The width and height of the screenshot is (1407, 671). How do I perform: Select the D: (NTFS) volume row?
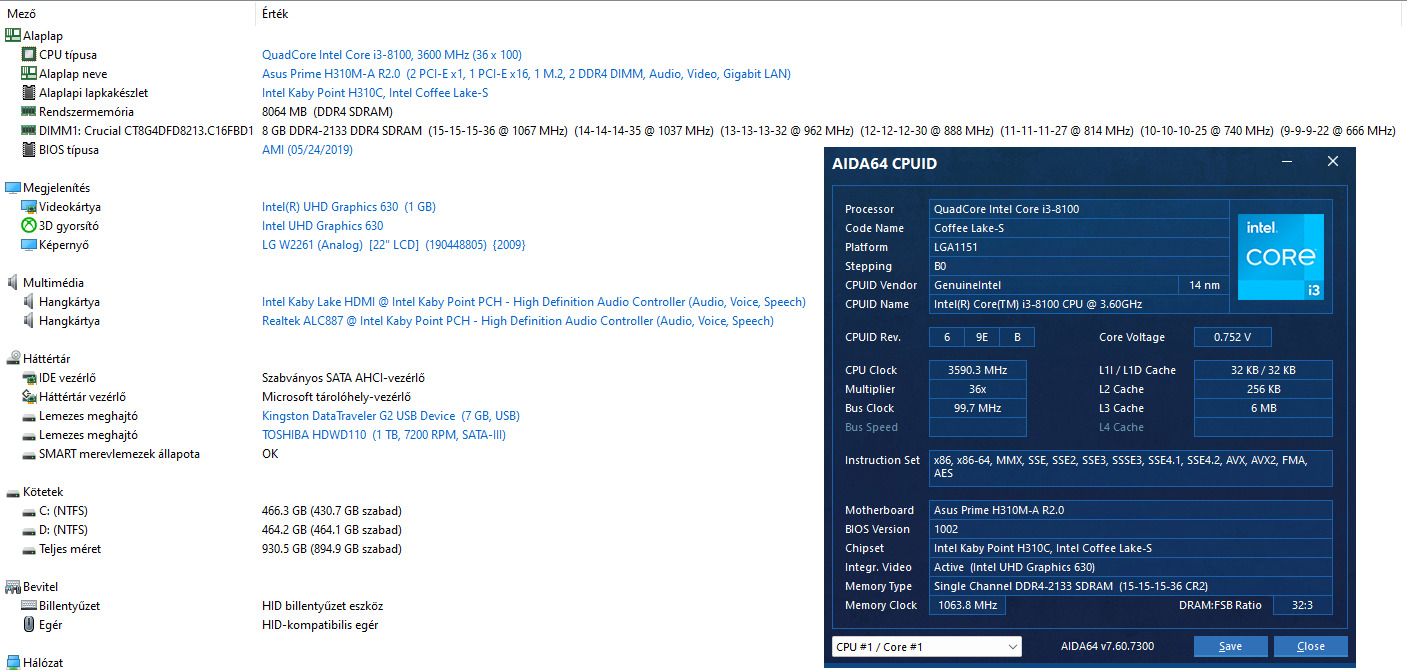[63, 530]
